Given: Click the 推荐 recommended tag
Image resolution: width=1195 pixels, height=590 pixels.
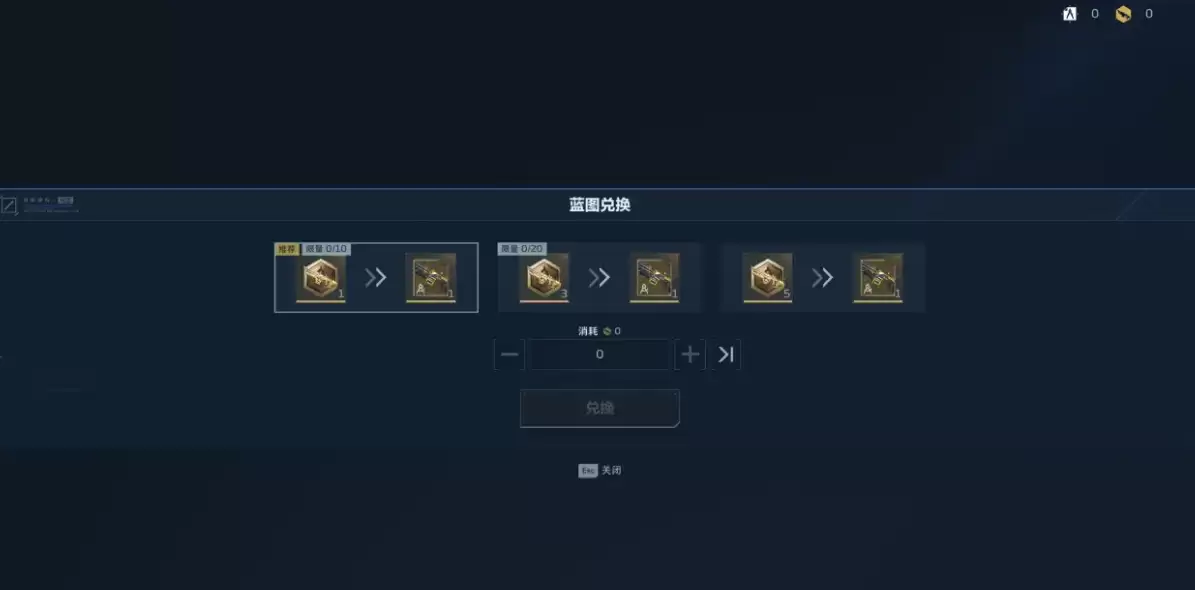Looking at the screenshot, I should [x=287, y=249].
